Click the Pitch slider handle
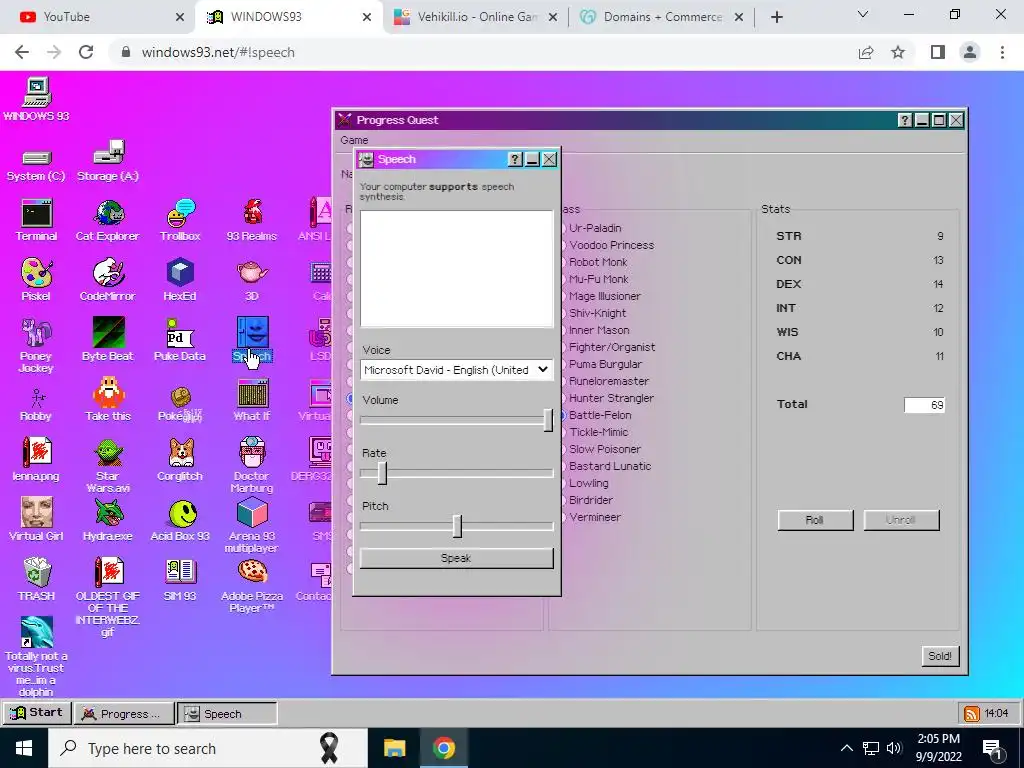The height and width of the screenshot is (768, 1024). coord(457,526)
